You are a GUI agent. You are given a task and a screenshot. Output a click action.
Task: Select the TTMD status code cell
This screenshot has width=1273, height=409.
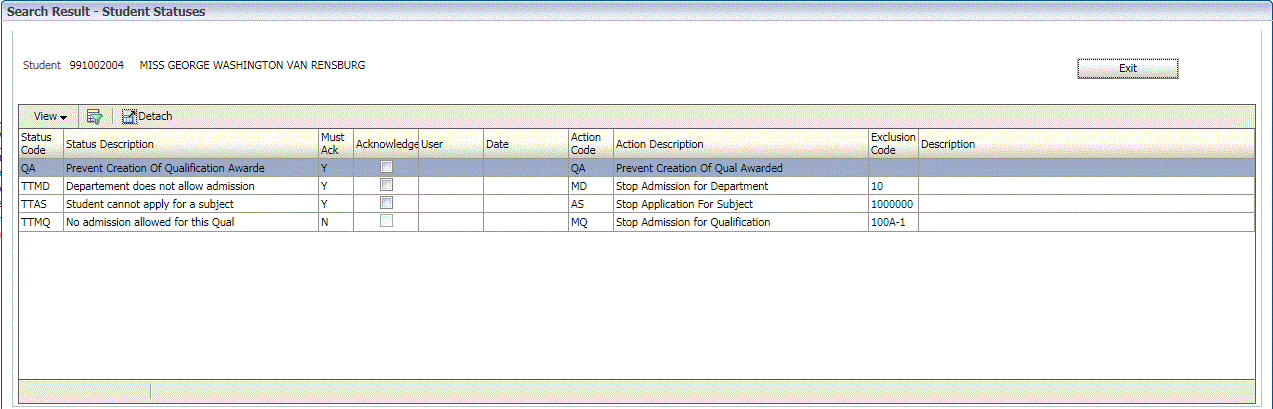pyautogui.click(x=41, y=186)
